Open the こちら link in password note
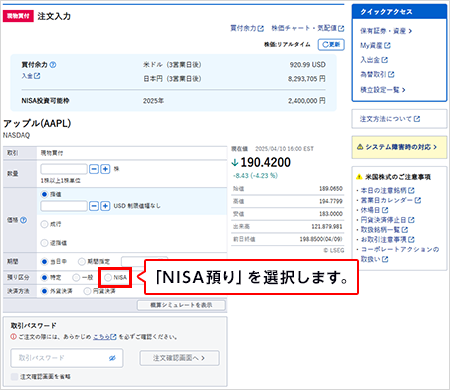The width and height of the screenshot is (450, 390). click(x=105, y=337)
